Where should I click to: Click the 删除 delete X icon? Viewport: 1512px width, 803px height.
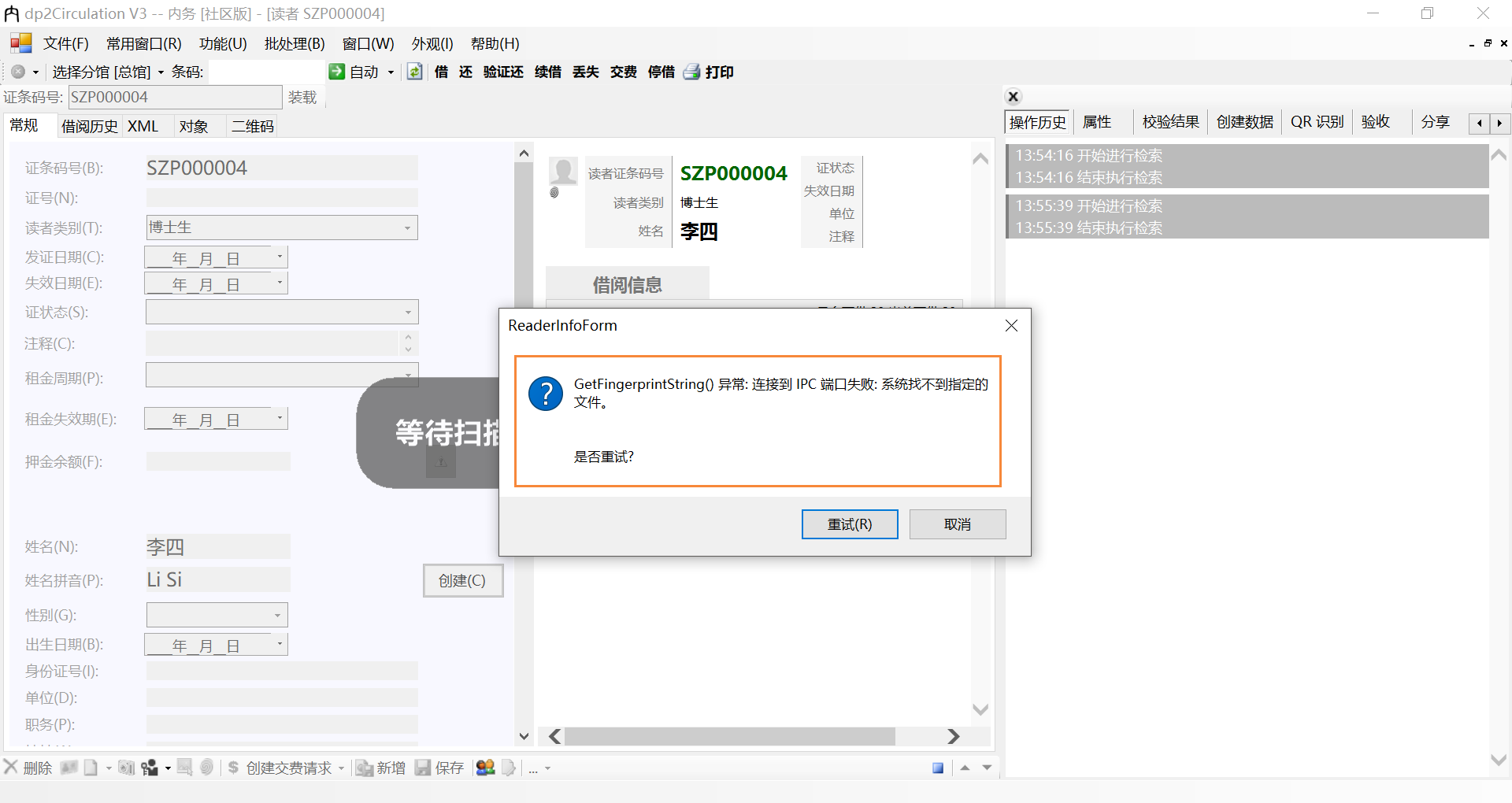tap(11, 768)
